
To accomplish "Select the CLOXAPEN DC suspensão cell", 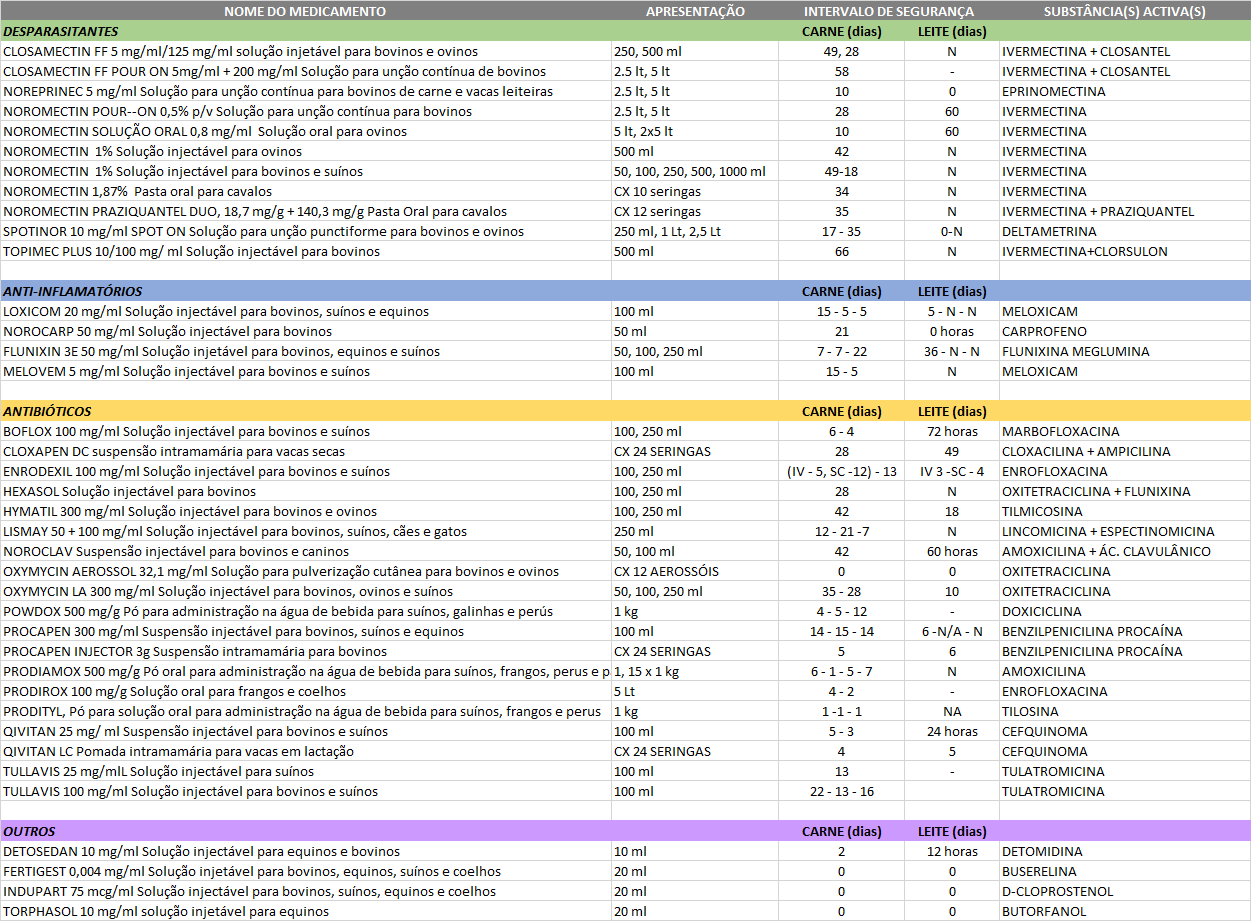I will 305,451.
